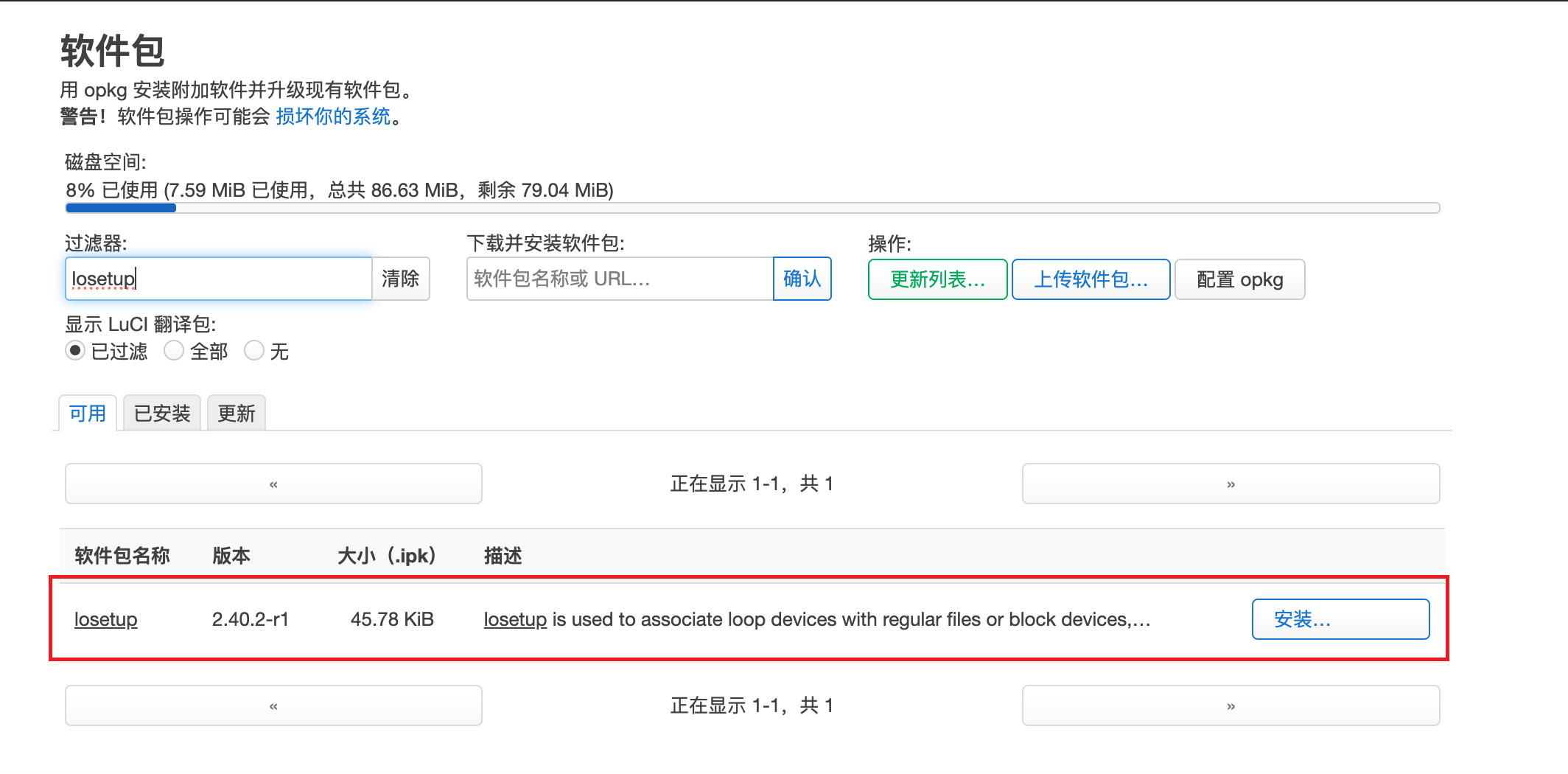Click the bottom previous page « button

pyautogui.click(x=273, y=705)
